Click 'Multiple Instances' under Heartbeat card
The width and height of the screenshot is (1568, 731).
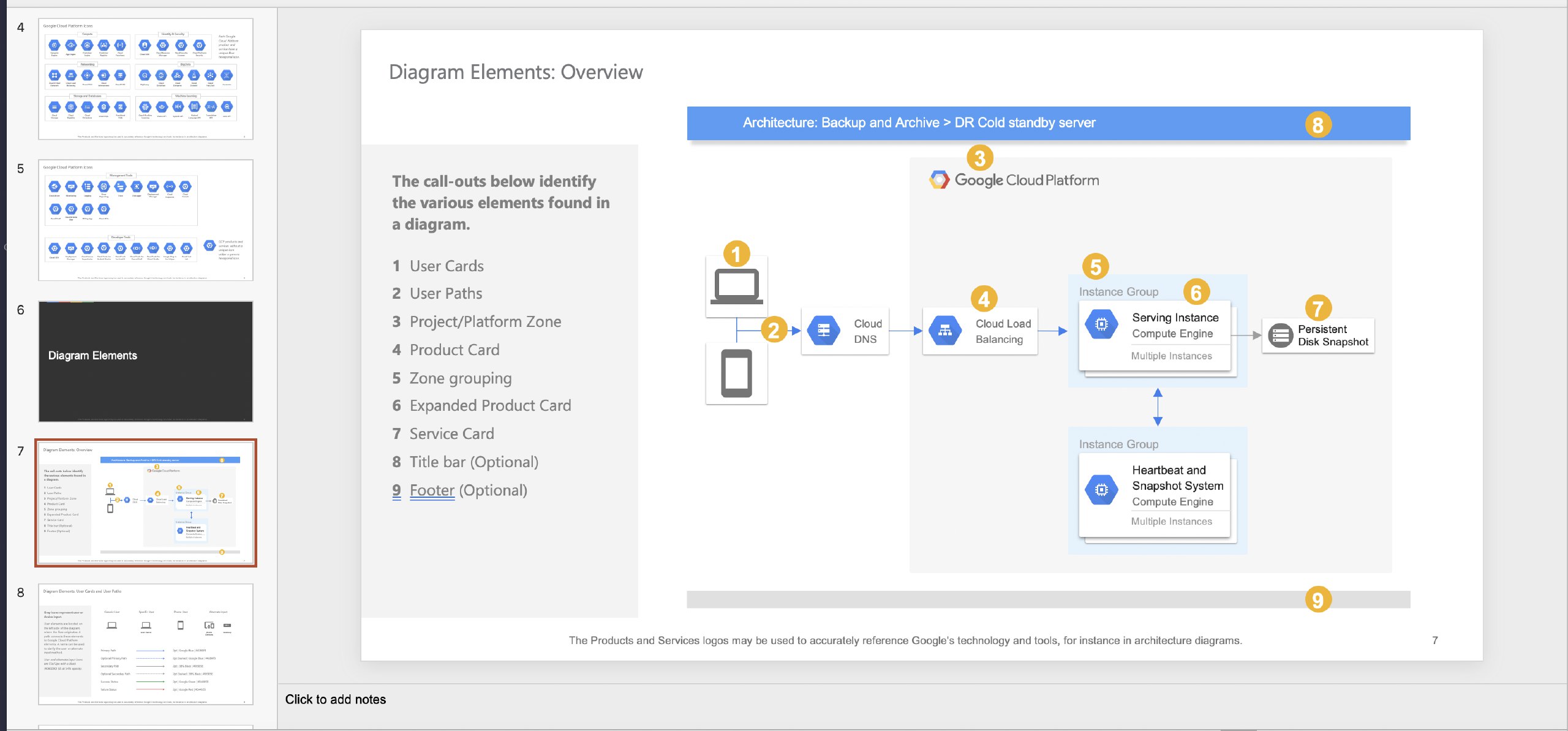pyautogui.click(x=1171, y=522)
